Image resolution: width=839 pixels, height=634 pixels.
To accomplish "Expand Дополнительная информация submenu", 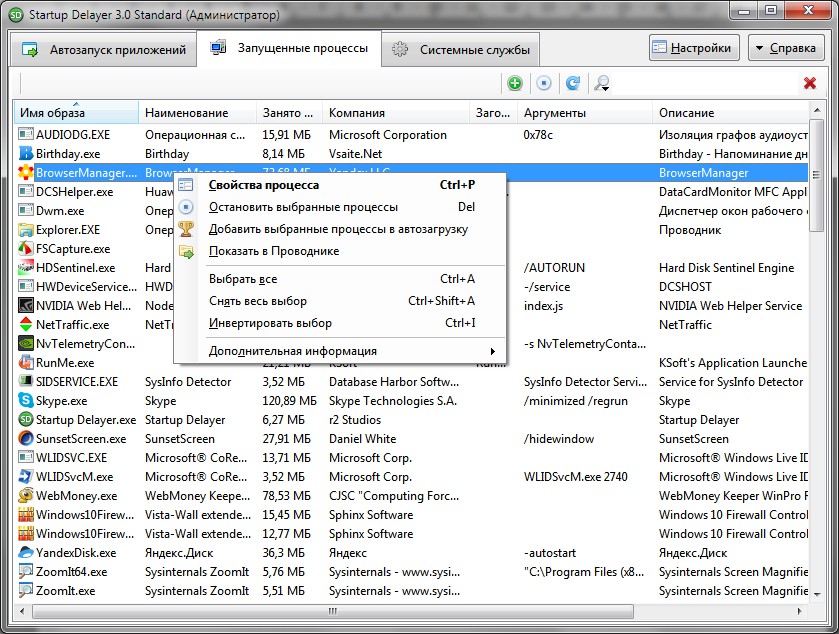I will tap(341, 351).
